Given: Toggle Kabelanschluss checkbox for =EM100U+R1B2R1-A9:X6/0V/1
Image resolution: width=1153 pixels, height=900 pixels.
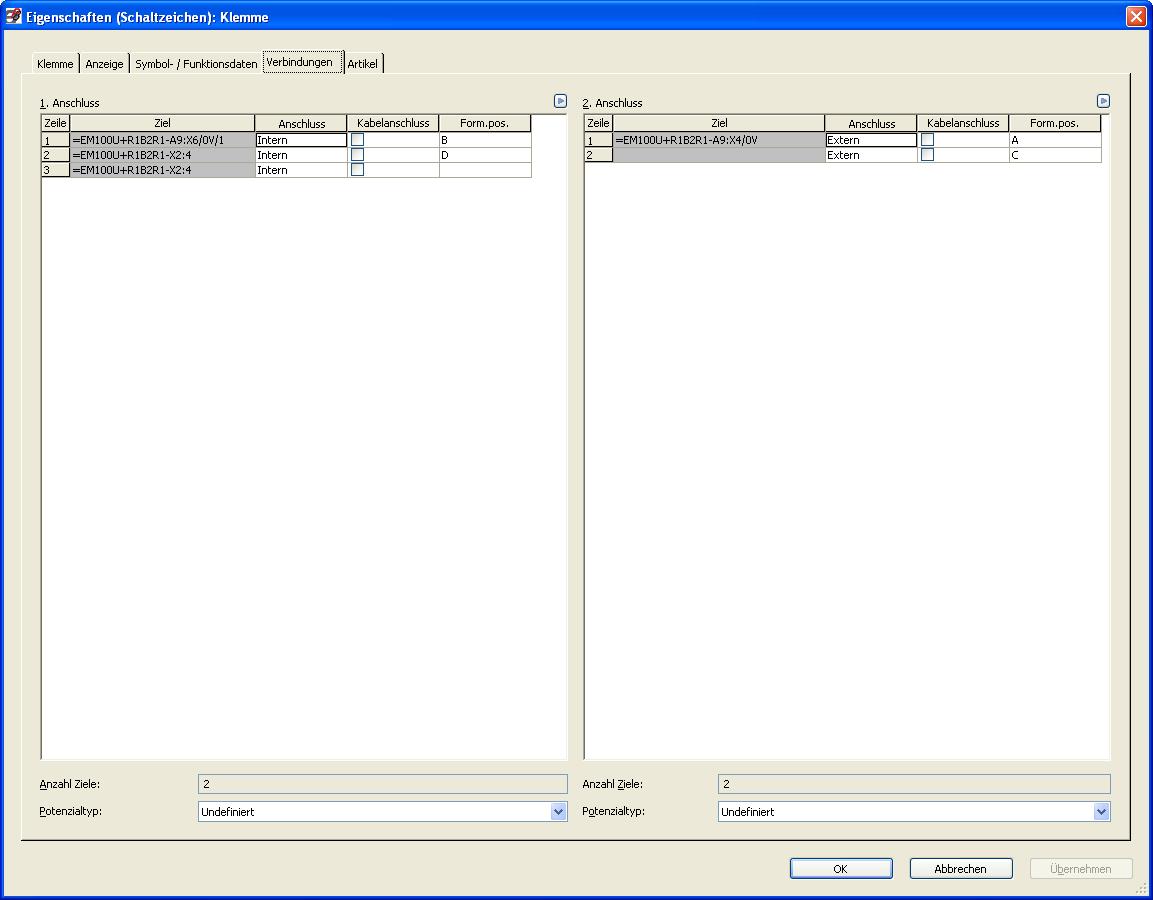Looking at the screenshot, I should click(x=357, y=140).
